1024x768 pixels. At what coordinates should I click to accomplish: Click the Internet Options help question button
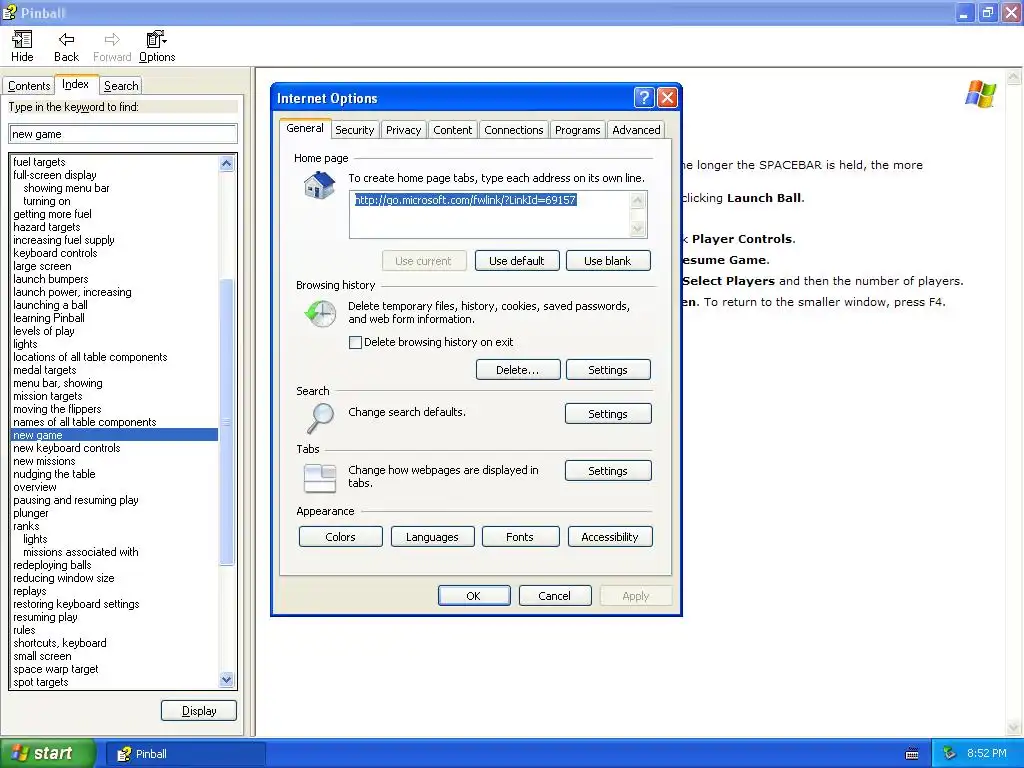(x=644, y=98)
